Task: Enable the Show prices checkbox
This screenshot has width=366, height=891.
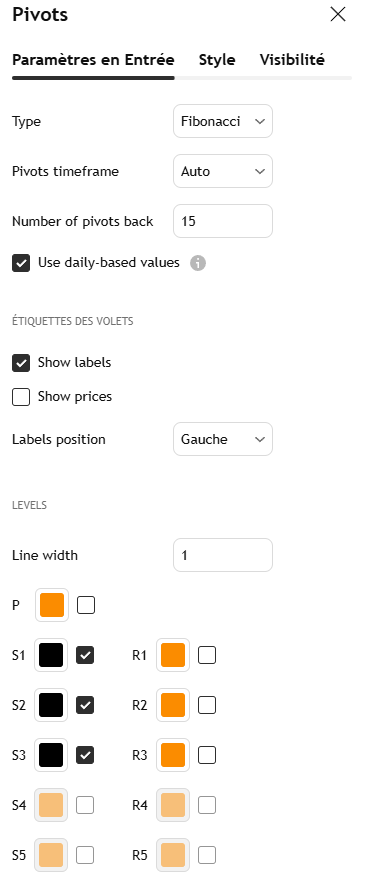Action: pos(21,397)
